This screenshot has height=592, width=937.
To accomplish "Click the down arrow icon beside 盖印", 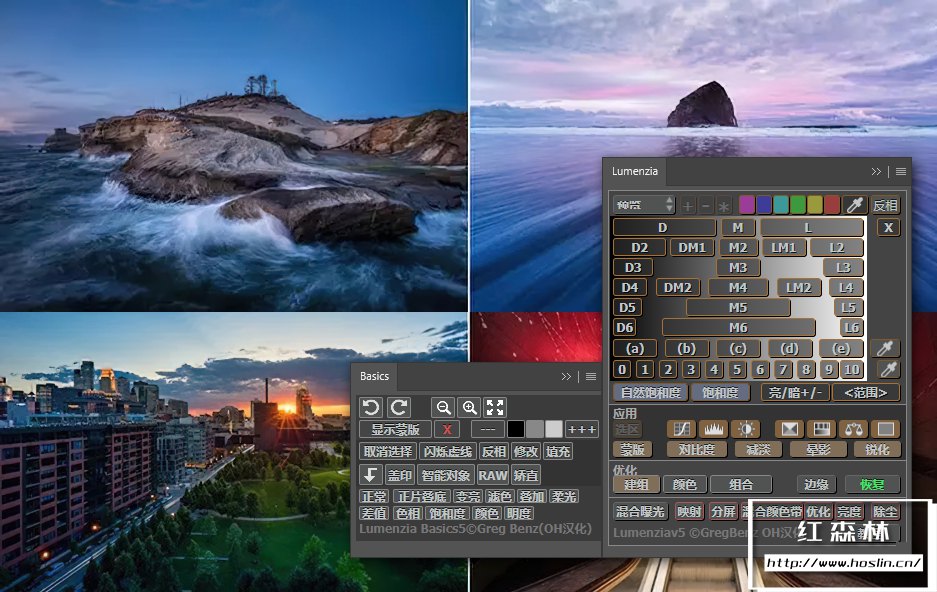I will pyautogui.click(x=370, y=475).
